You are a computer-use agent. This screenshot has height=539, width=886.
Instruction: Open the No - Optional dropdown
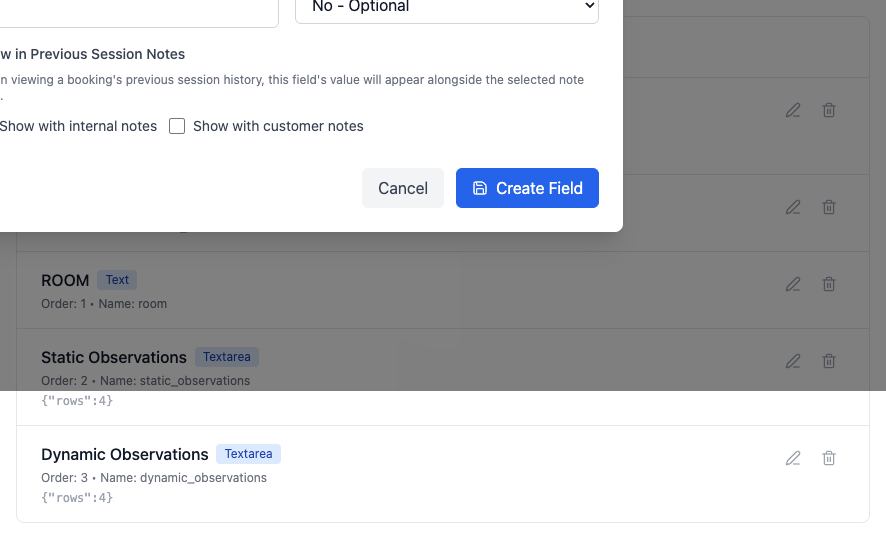tap(447, 7)
